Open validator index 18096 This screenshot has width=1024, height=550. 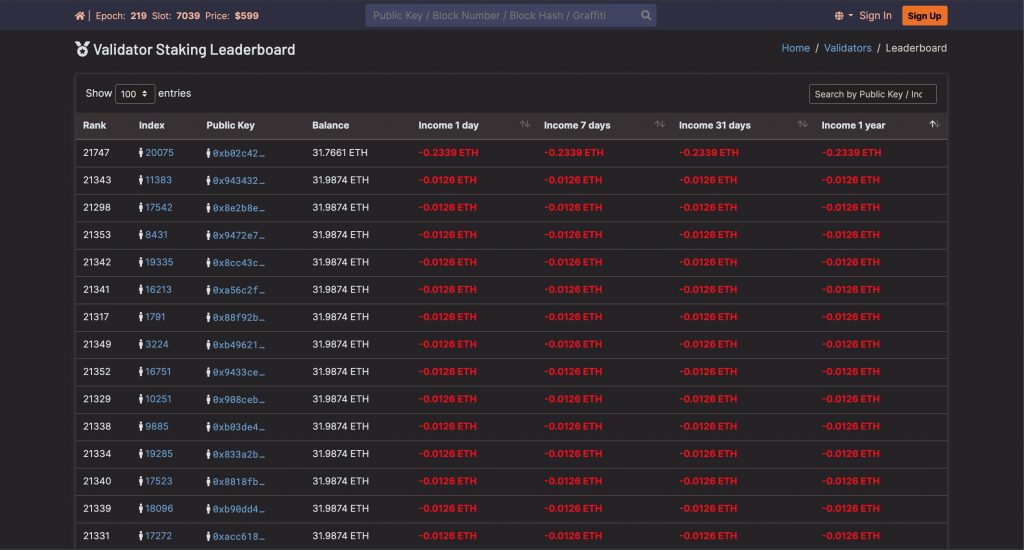click(159, 509)
